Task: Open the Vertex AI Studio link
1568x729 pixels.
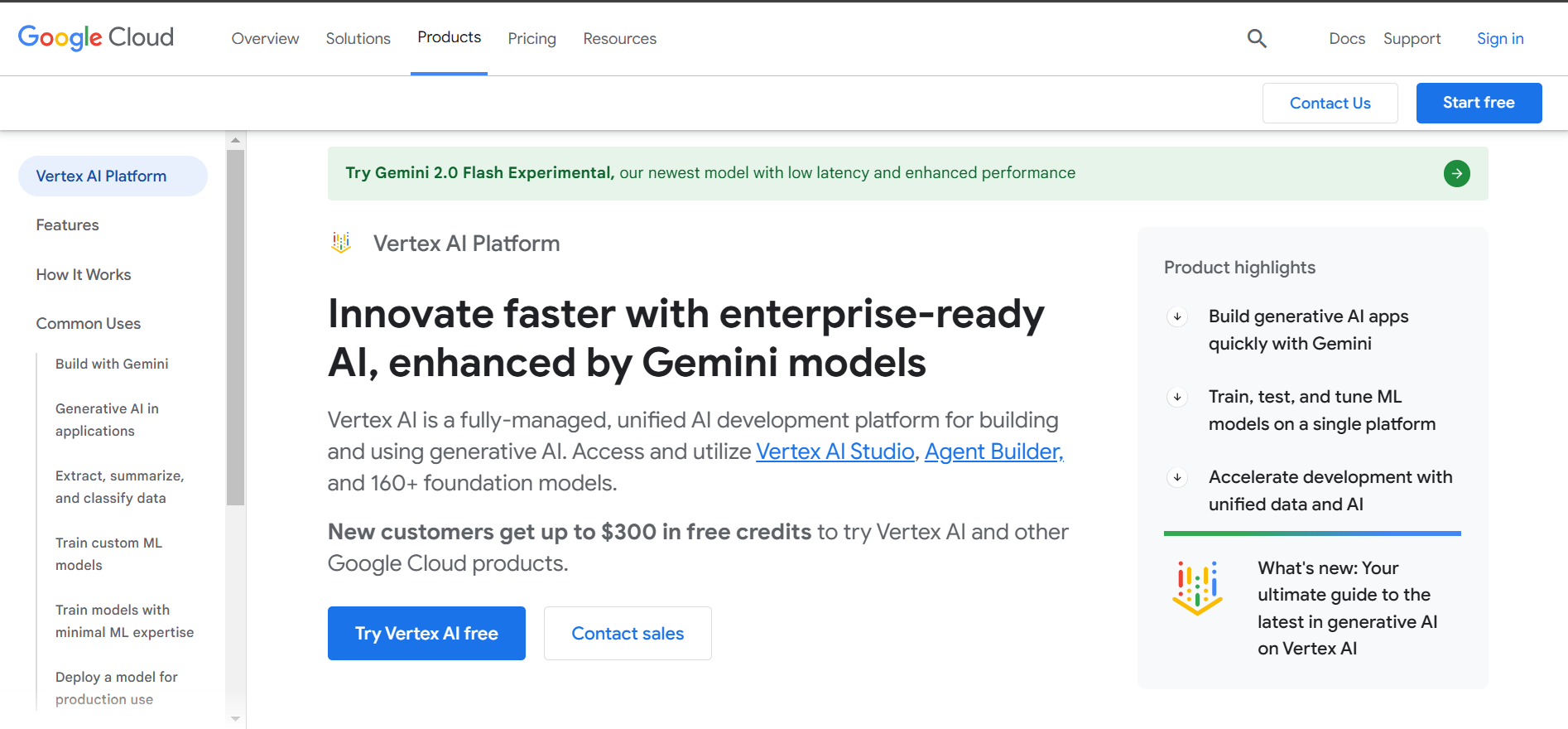Action: 835,451
